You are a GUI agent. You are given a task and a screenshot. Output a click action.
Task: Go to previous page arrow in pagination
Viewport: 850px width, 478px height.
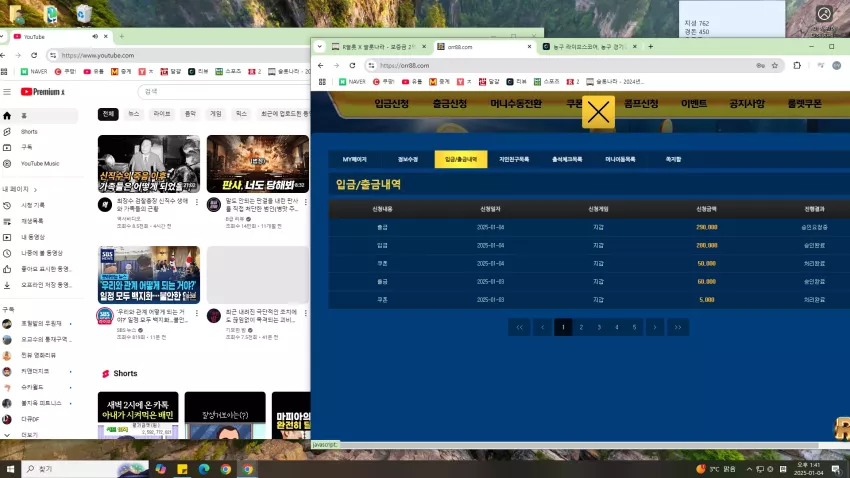point(542,327)
